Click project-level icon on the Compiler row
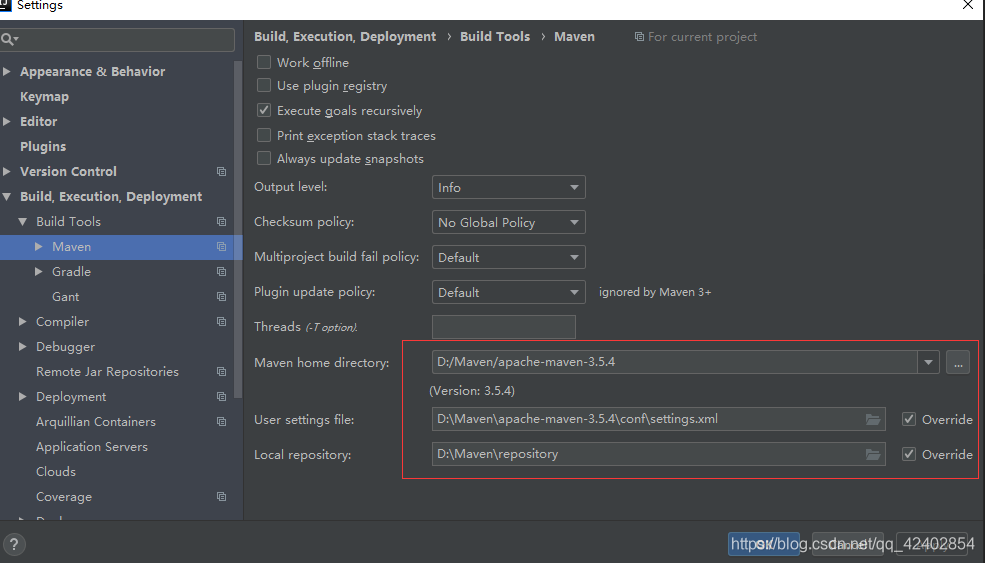Viewport: 985px width, 563px height. 221,322
